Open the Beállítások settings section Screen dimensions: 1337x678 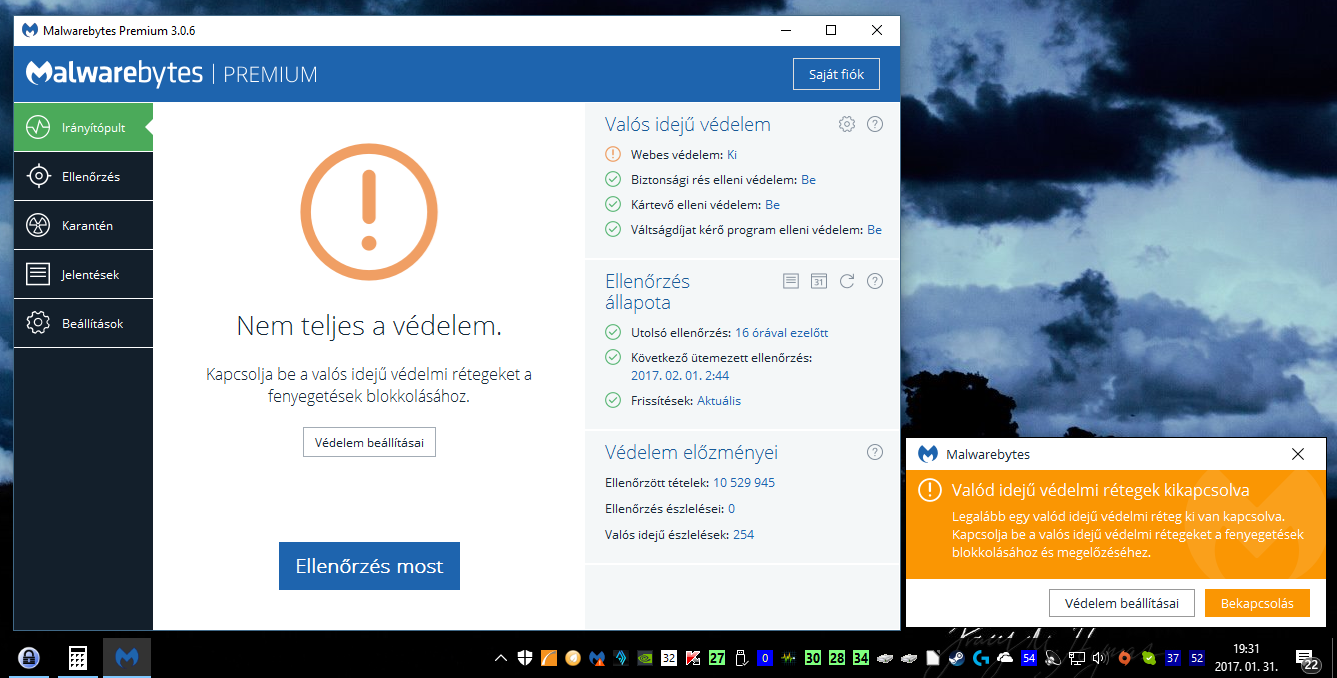[x=83, y=323]
